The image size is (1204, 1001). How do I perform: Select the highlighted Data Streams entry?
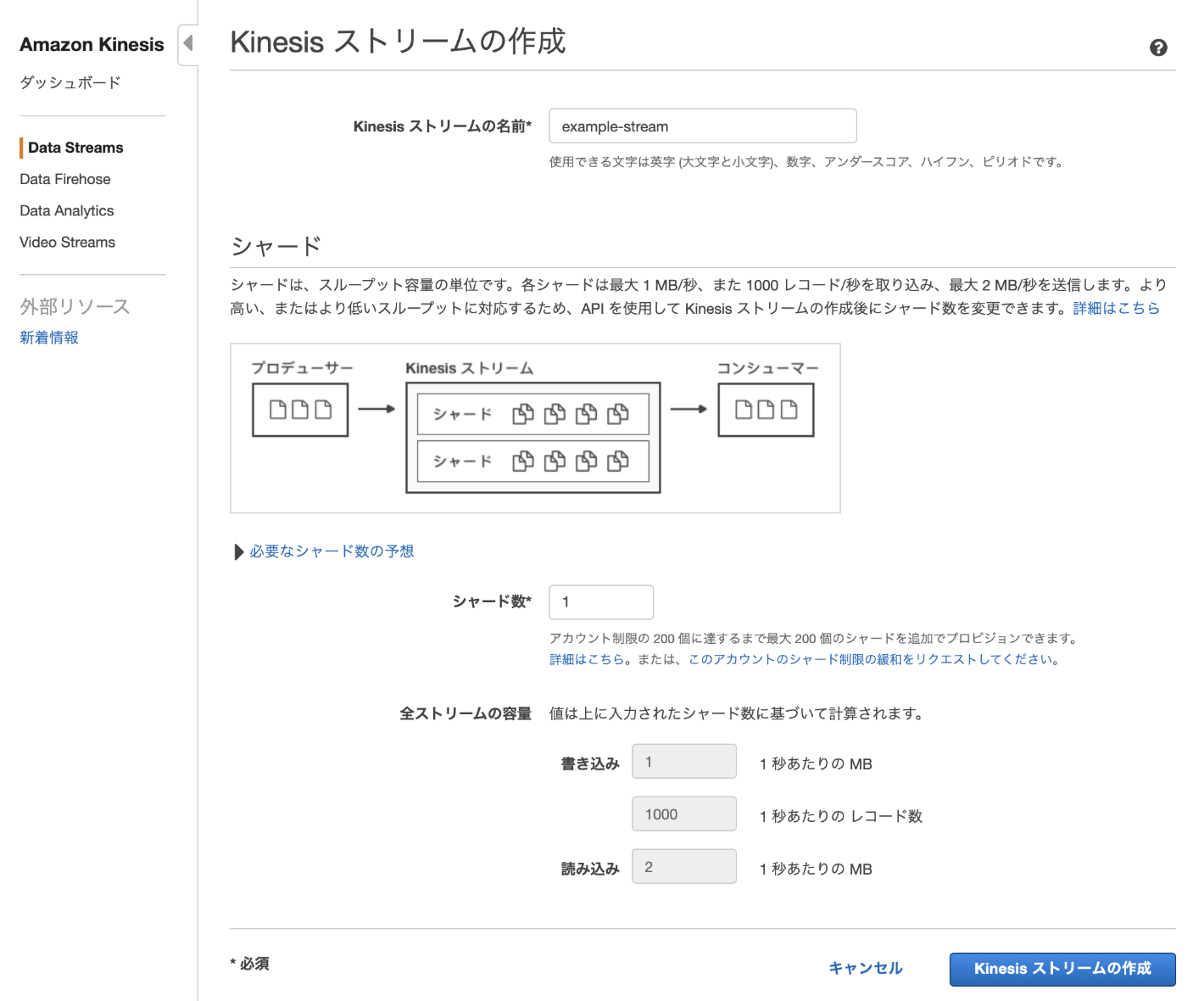[x=75, y=147]
